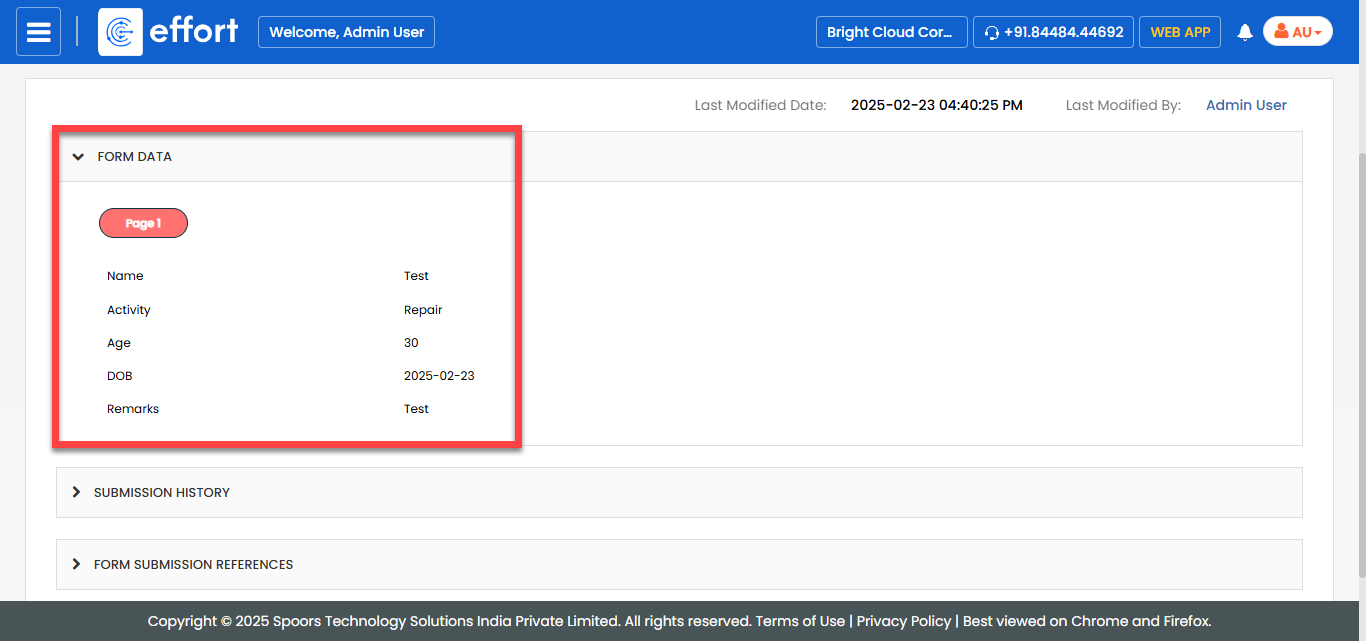Open the hamburger navigation menu
The height and width of the screenshot is (641, 1366).
point(38,32)
